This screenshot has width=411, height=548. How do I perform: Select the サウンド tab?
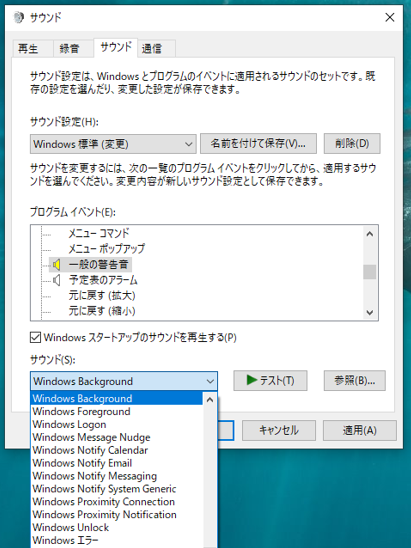coord(116,47)
